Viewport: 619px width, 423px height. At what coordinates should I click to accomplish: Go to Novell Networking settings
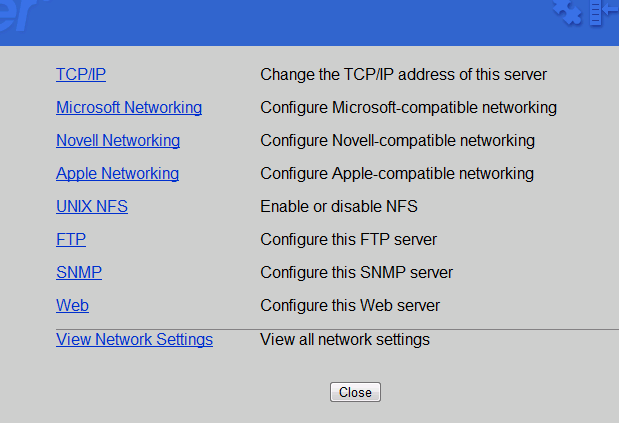(118, 140)
